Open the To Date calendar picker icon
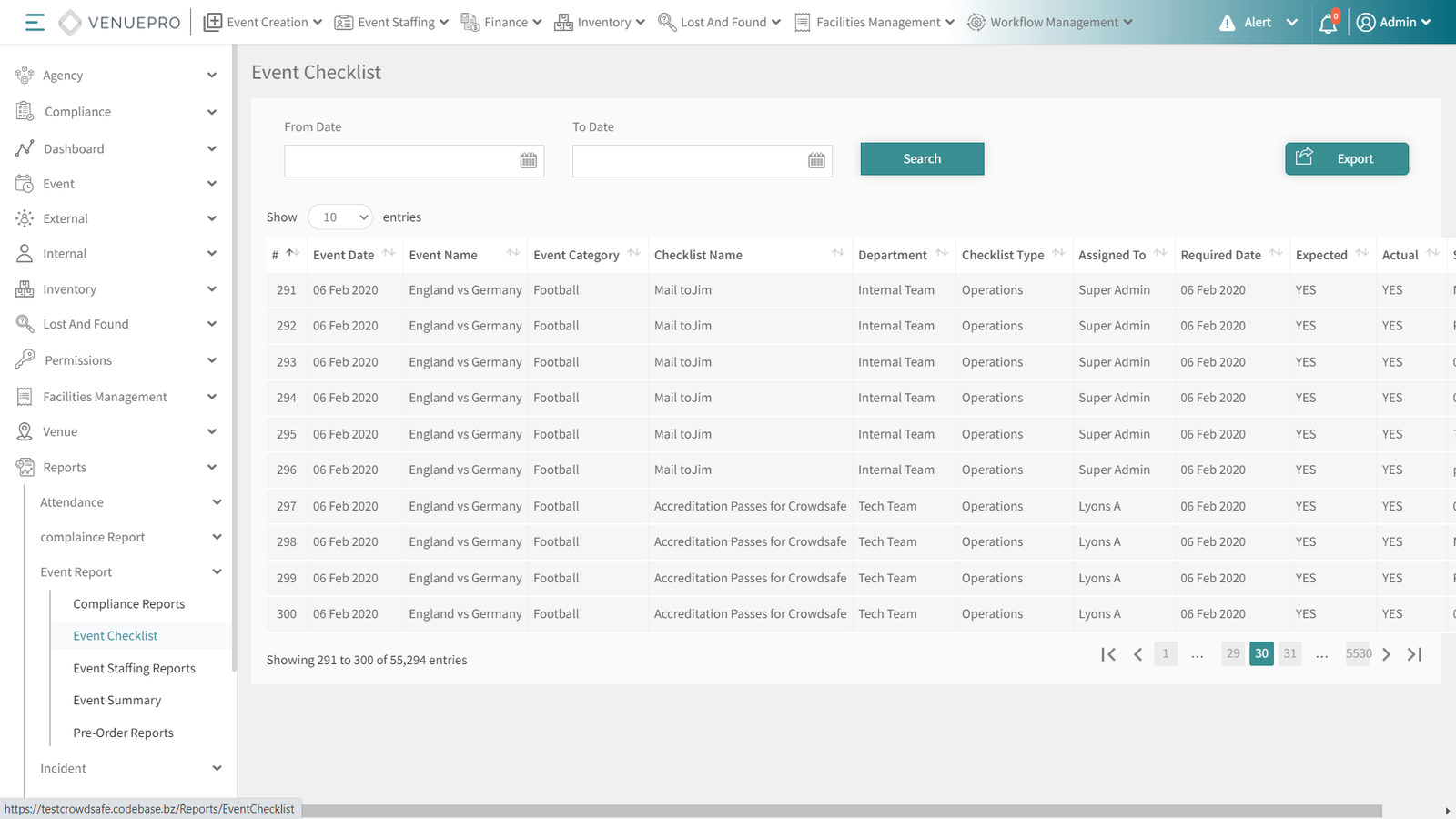This screenshot has width=1456, height=819. [x=816, y=161]
